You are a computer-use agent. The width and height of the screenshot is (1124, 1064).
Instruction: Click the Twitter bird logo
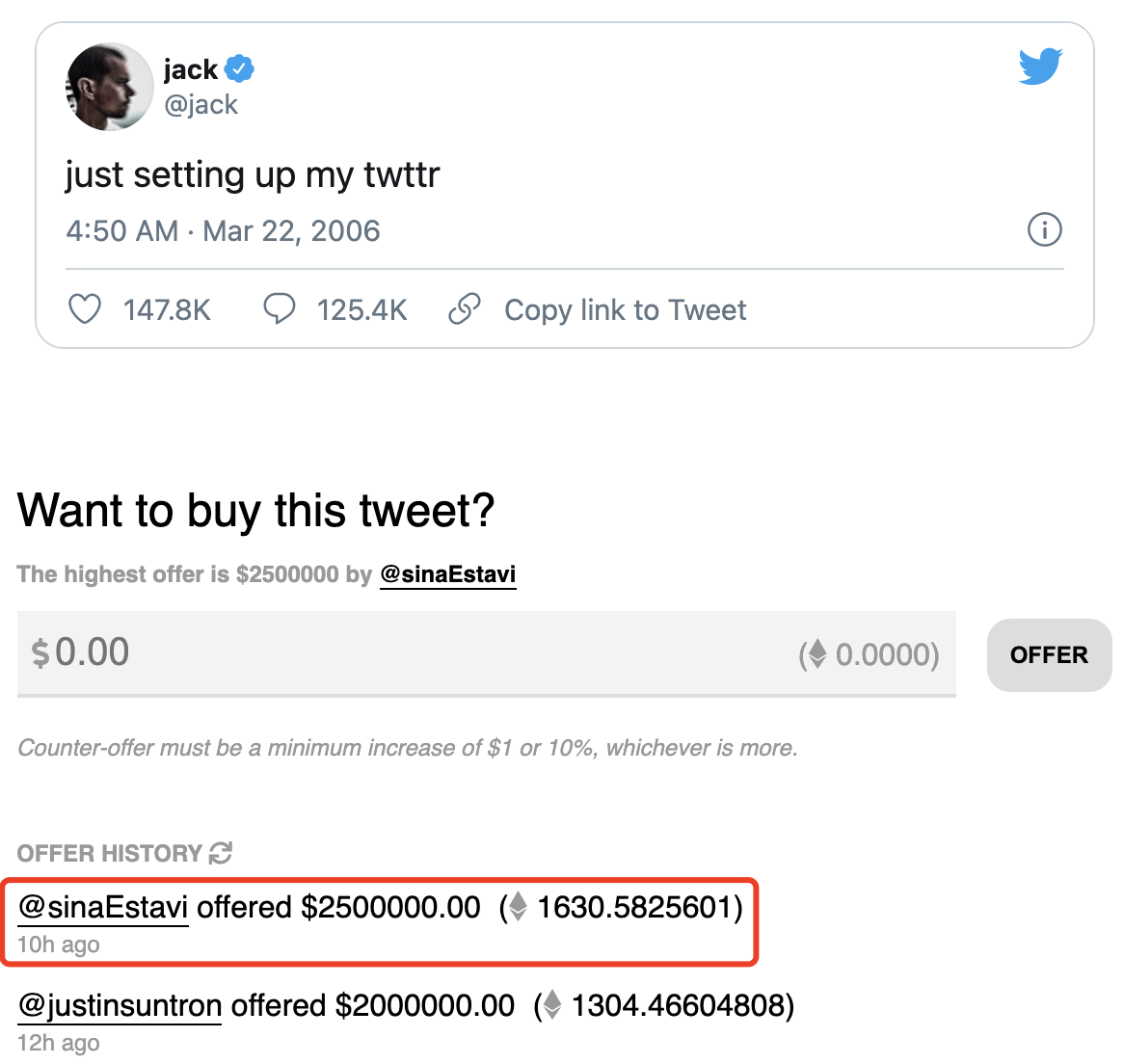(1039, 66)
